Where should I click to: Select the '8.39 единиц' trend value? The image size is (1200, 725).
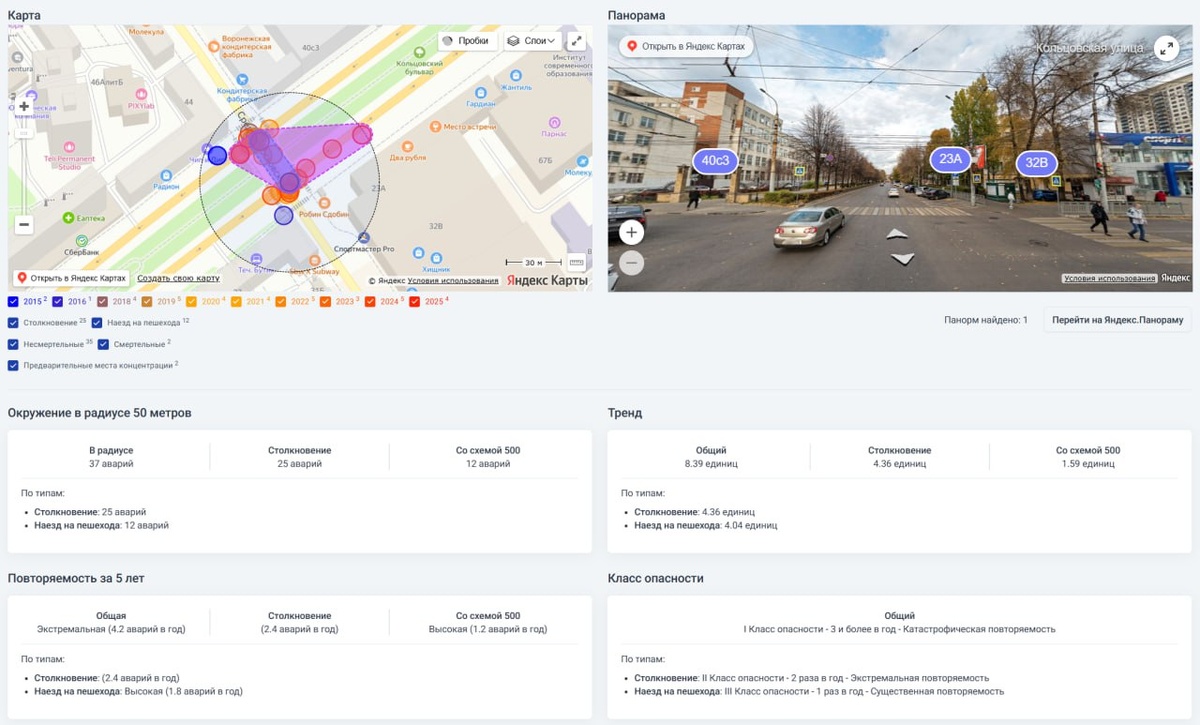click(x=711, y=464)
